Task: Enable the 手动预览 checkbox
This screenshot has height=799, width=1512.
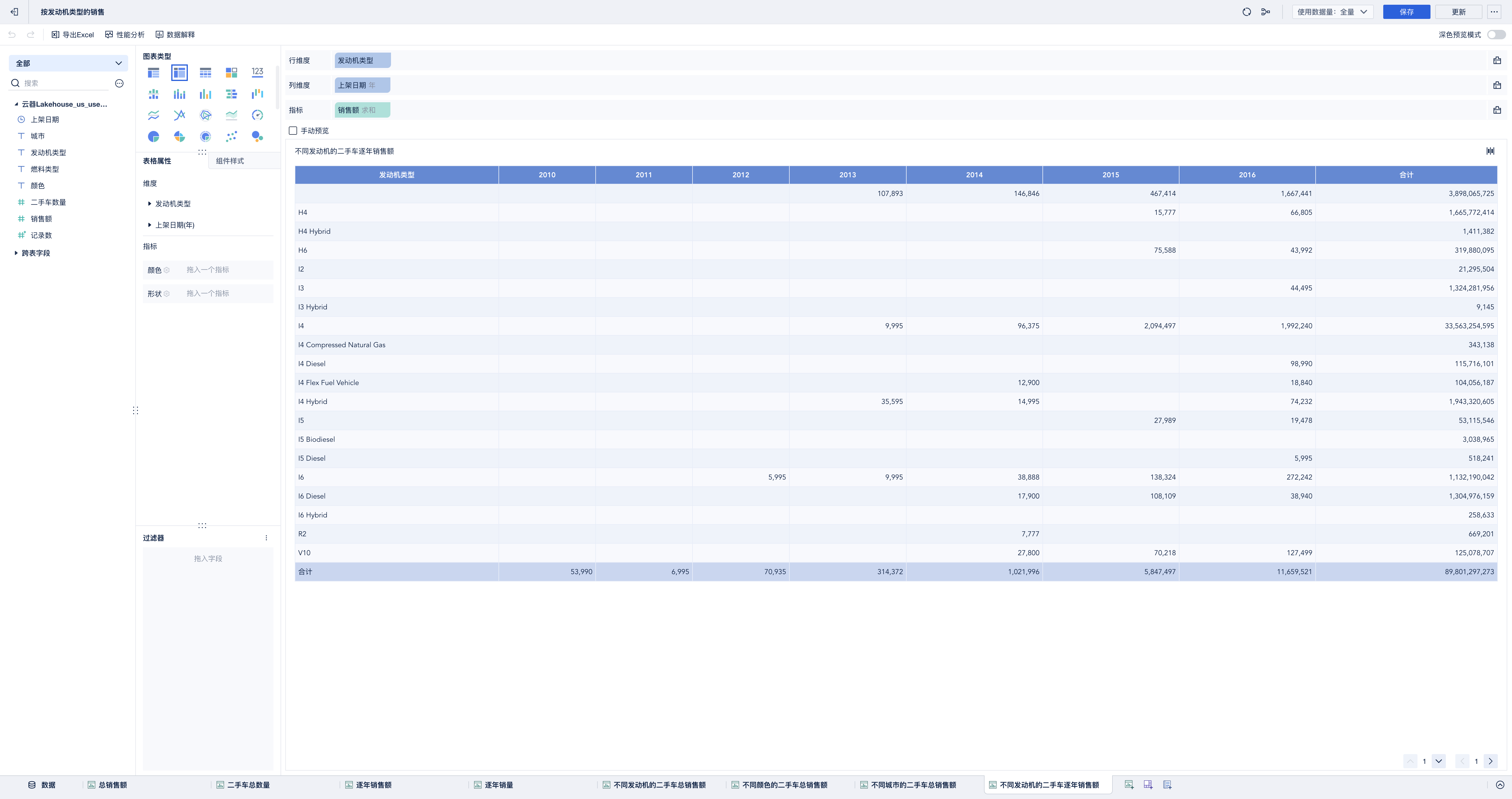Action: tap(293, 130)
